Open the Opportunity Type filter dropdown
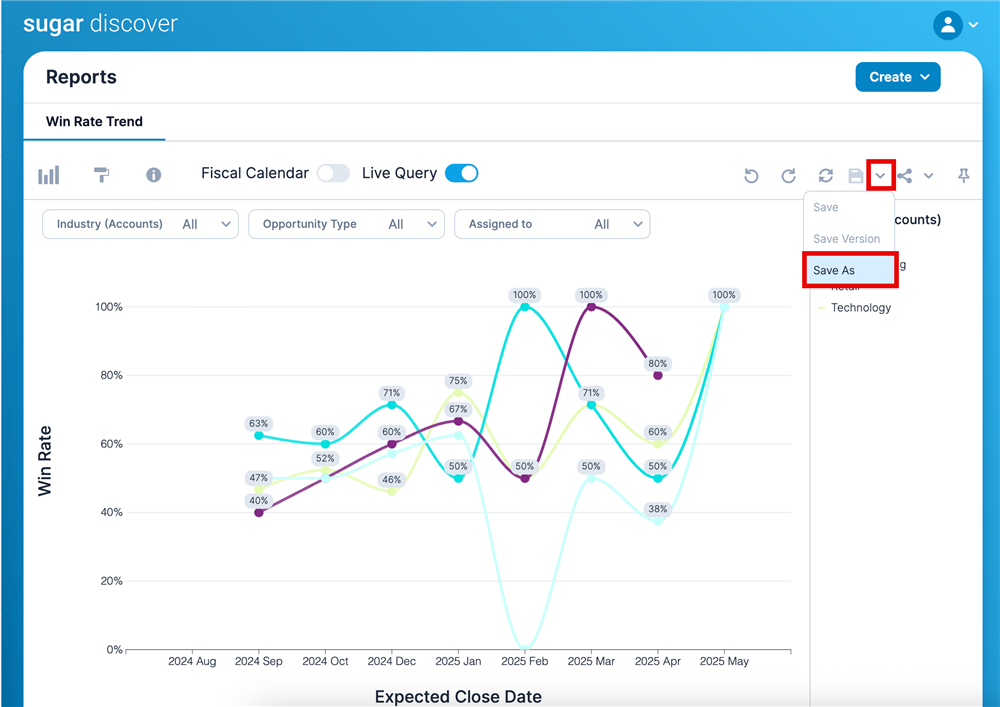Image resolution: width=1000 pixels, height=707 pixels. click(346, 224)
